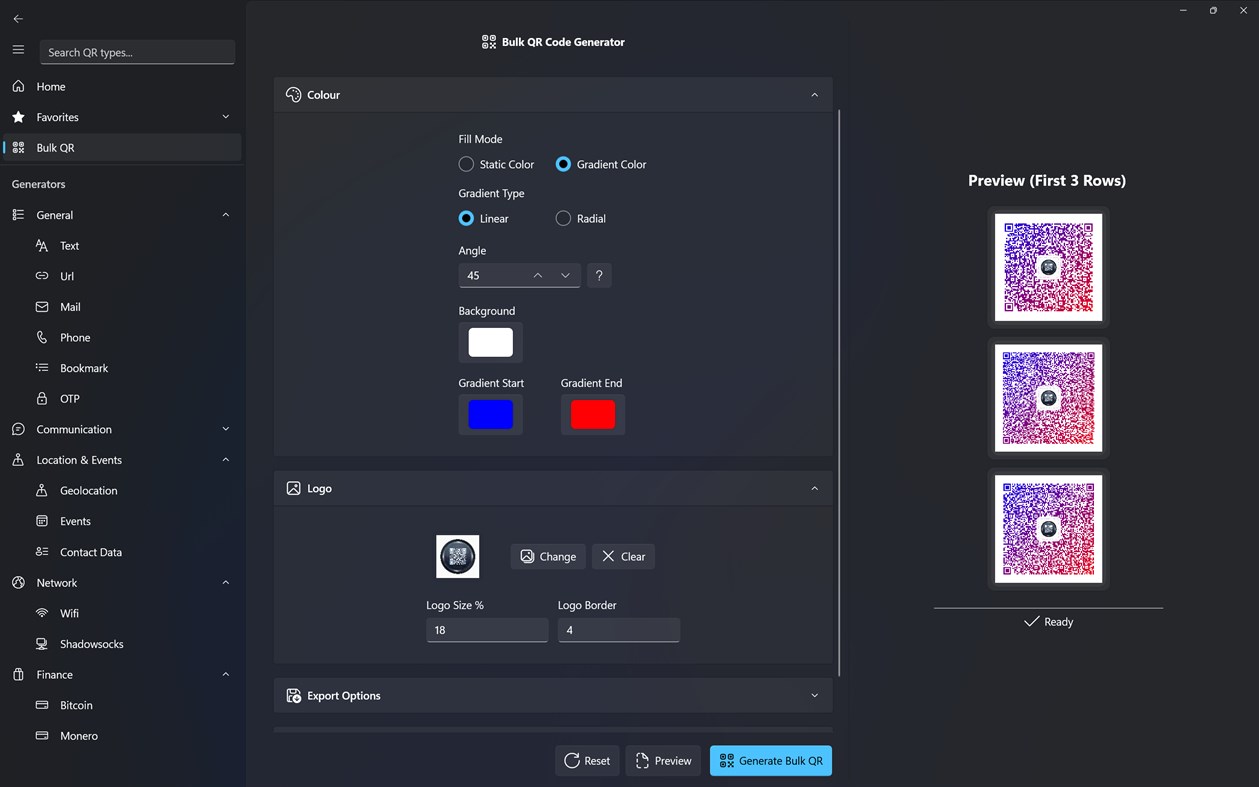Open the Bookmark generator entry
The width and height of the screenshot is (1259, 787).
81,368
